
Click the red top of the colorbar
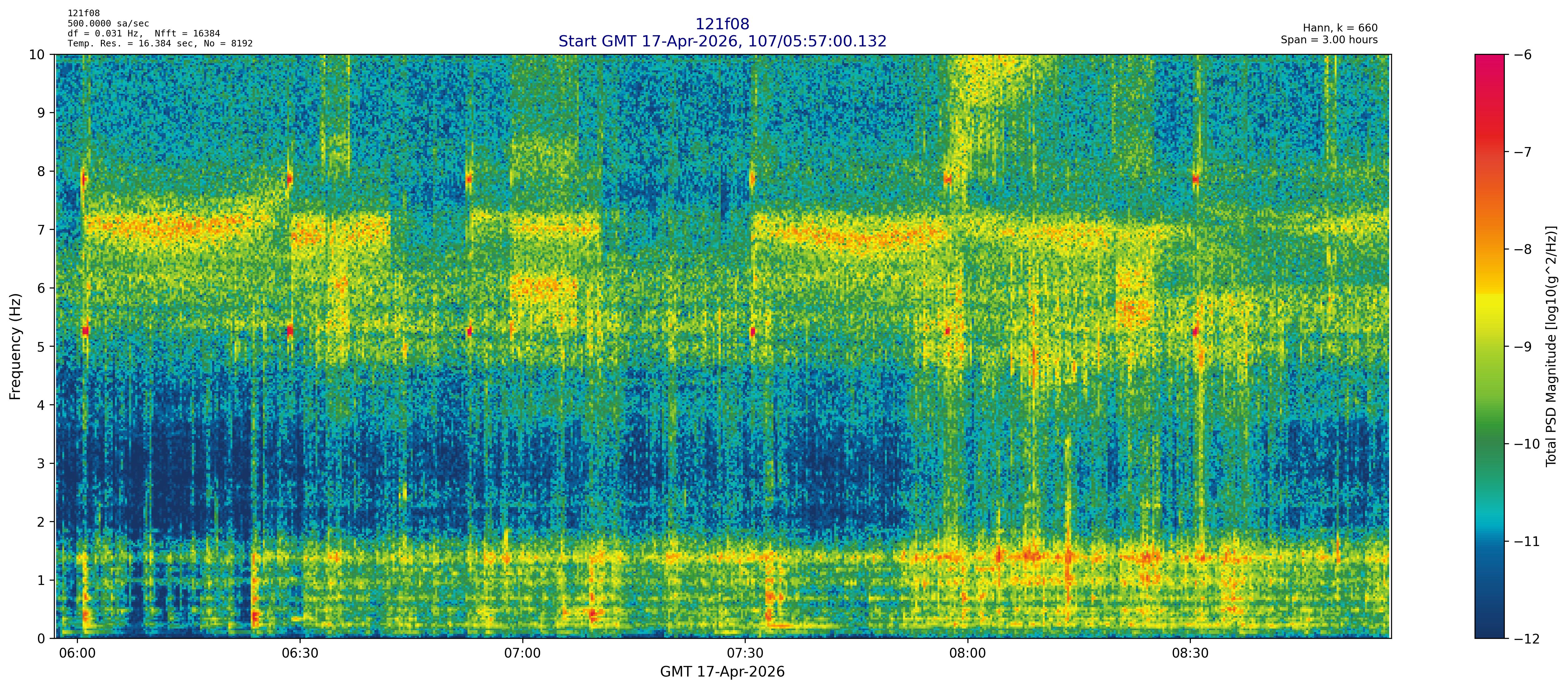point(1489,67)
